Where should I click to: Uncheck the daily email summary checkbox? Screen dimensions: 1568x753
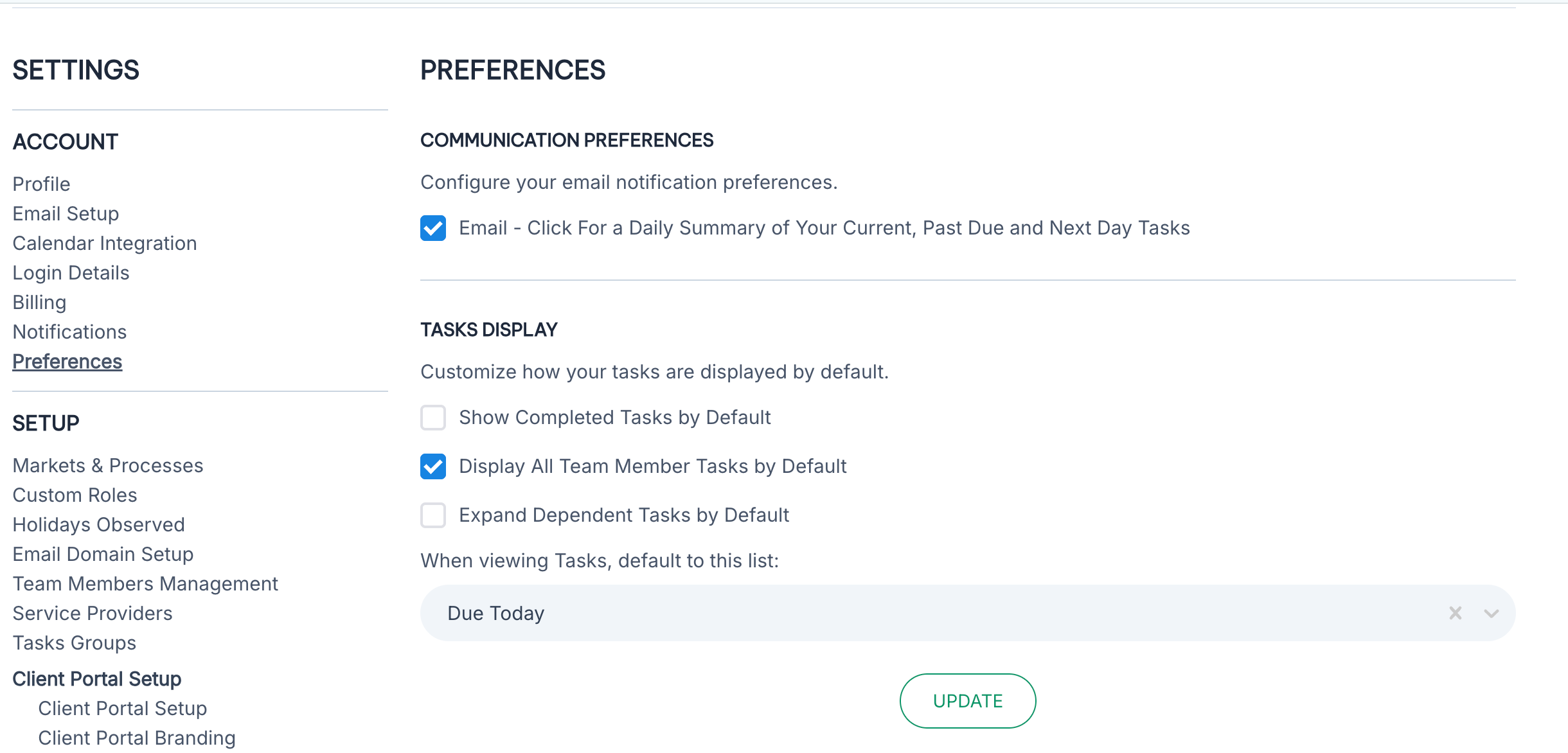pyautogui.click(x=433, y=228)
